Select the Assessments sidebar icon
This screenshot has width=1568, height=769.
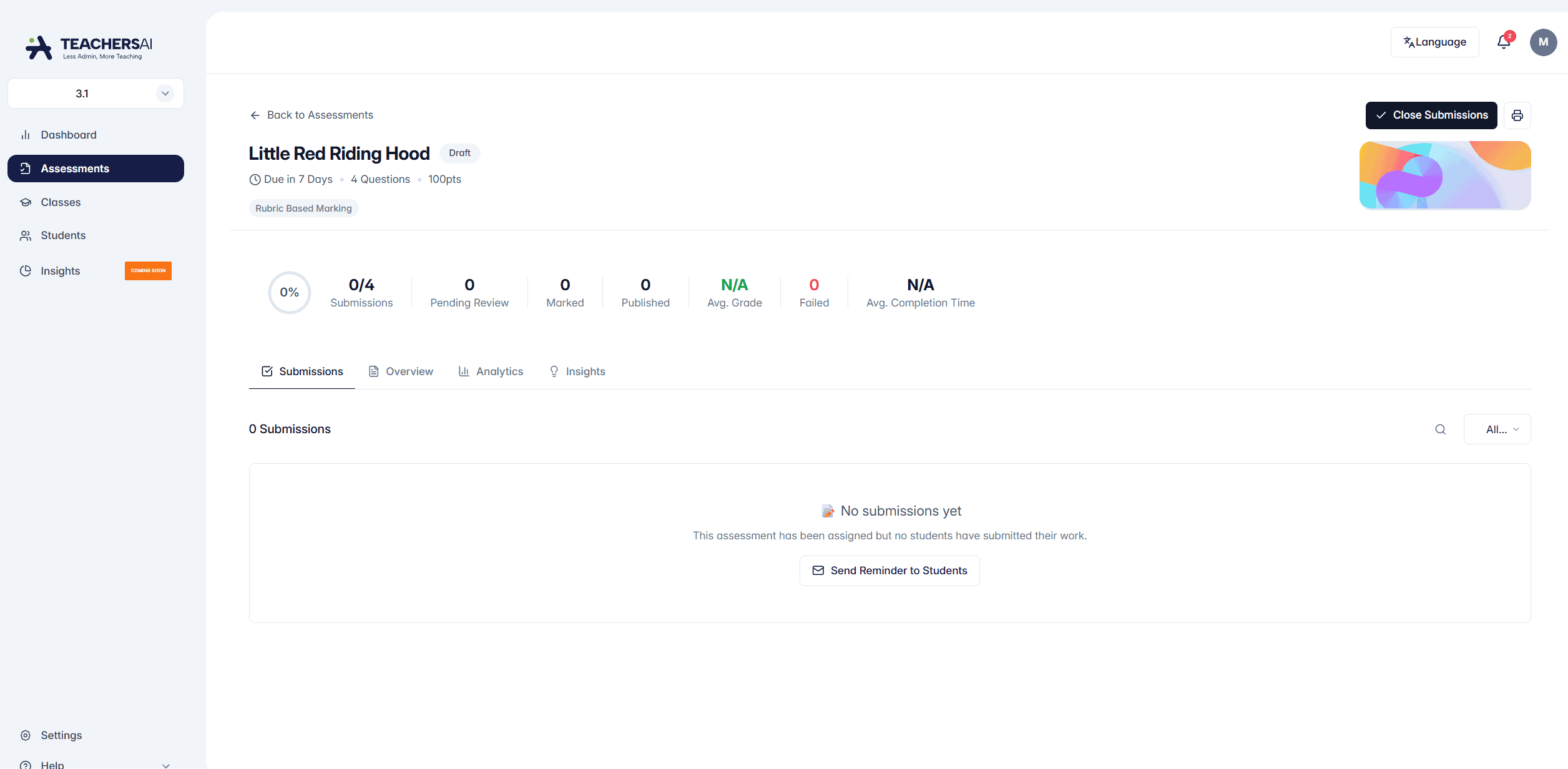[25, 168]
